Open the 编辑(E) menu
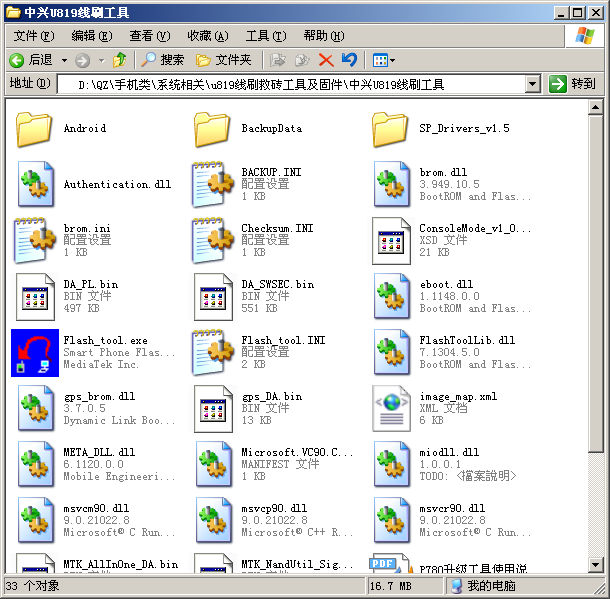Image resolution: width=610 pixels, height=599 pixels. point(92,36)
